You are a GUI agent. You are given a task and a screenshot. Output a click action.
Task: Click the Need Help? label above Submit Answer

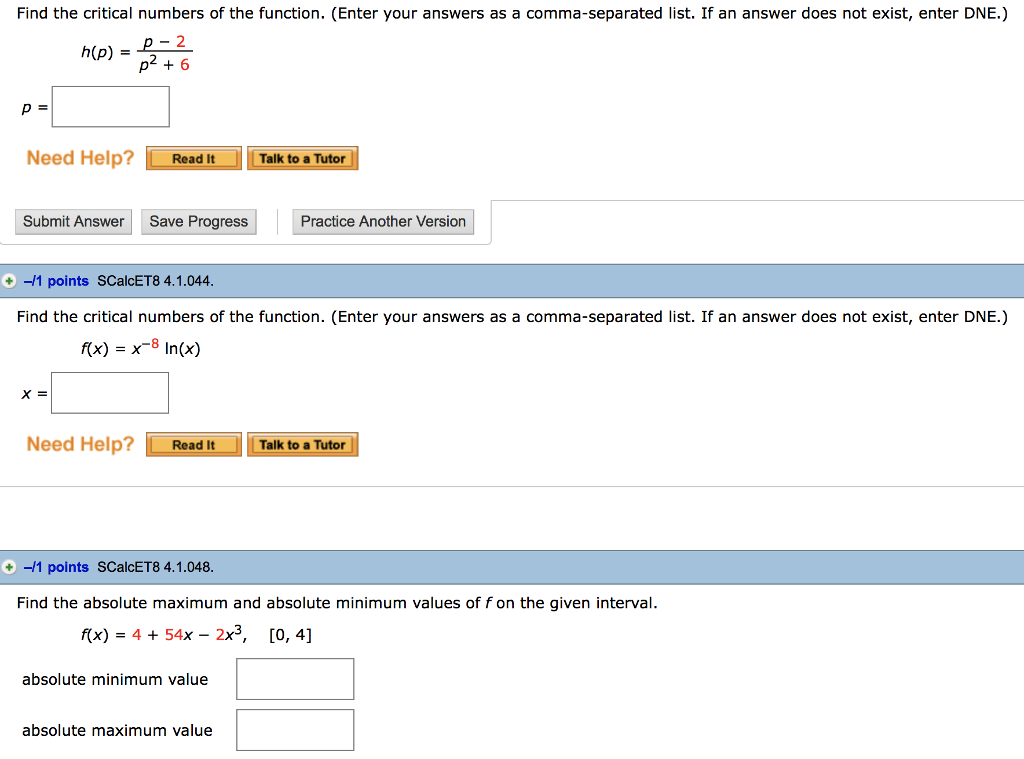click(80, 158)
